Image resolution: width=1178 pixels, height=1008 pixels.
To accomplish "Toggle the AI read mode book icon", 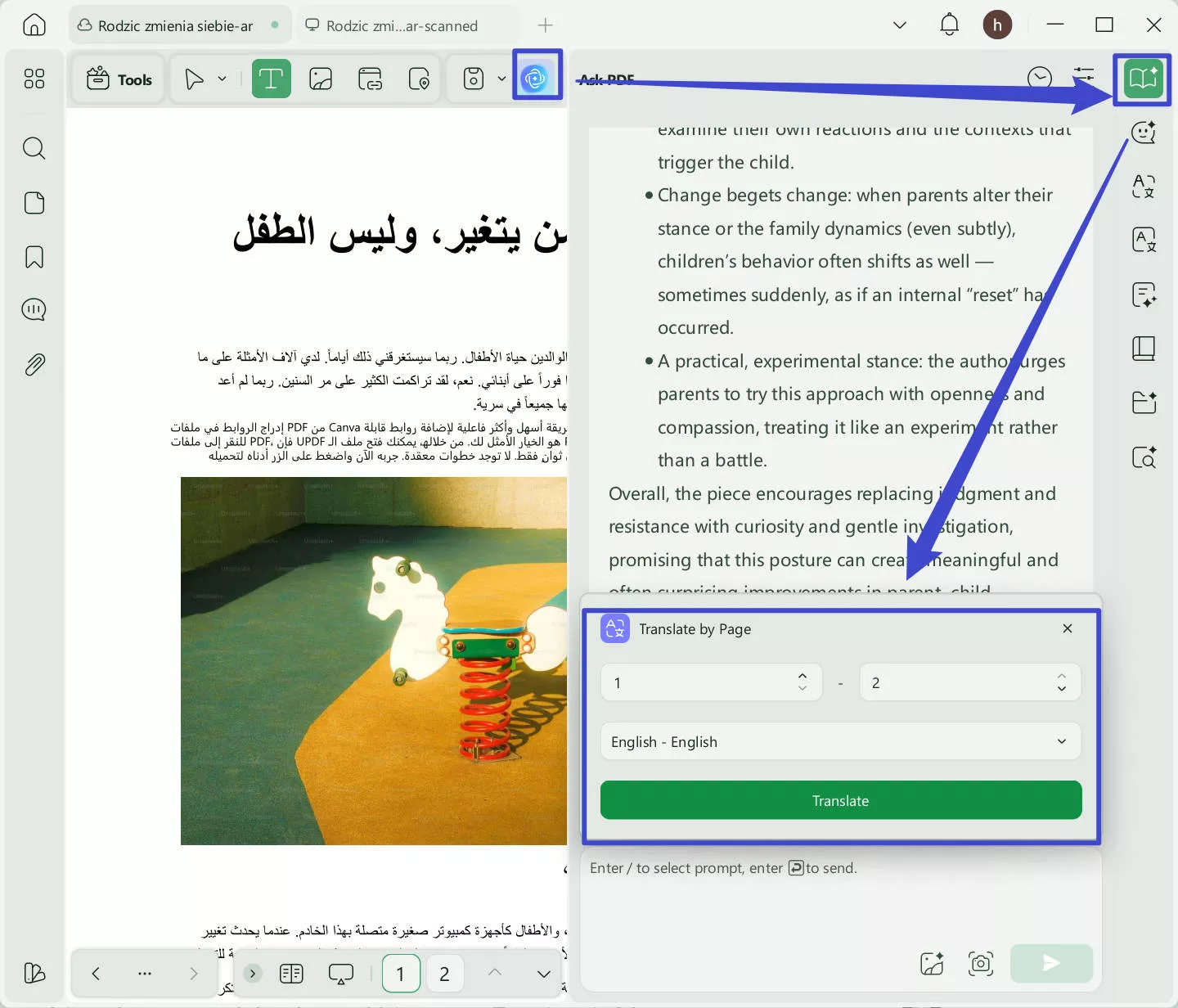I will [x=1143, y=79].
